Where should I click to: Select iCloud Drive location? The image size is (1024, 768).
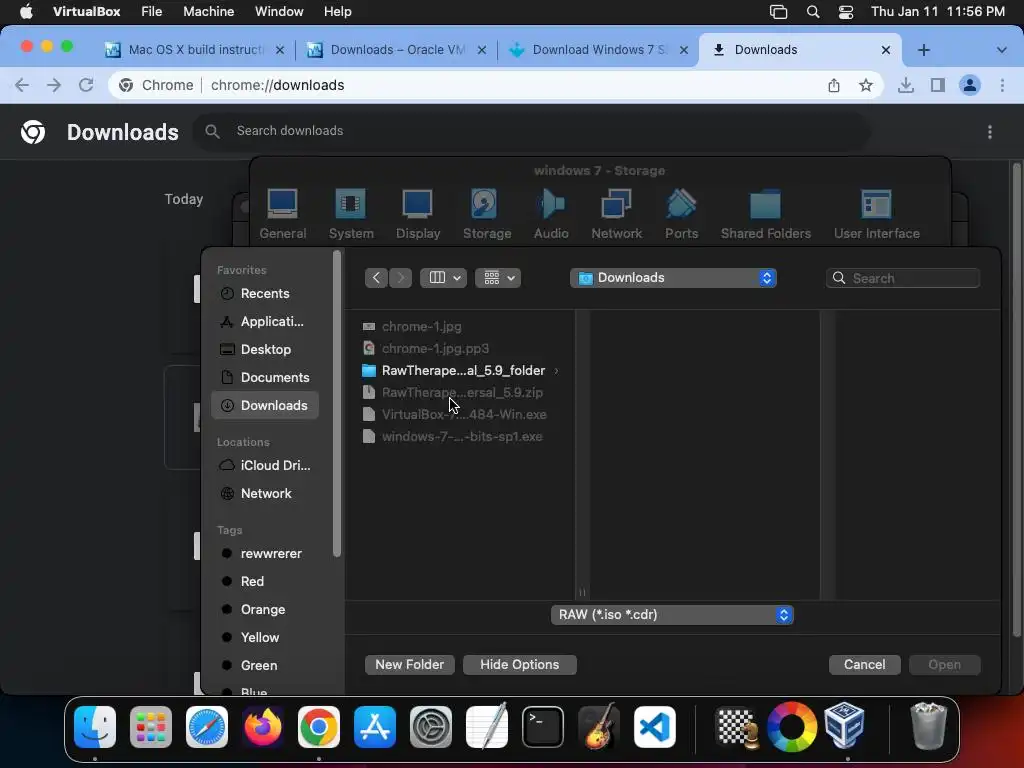point(265,466)
